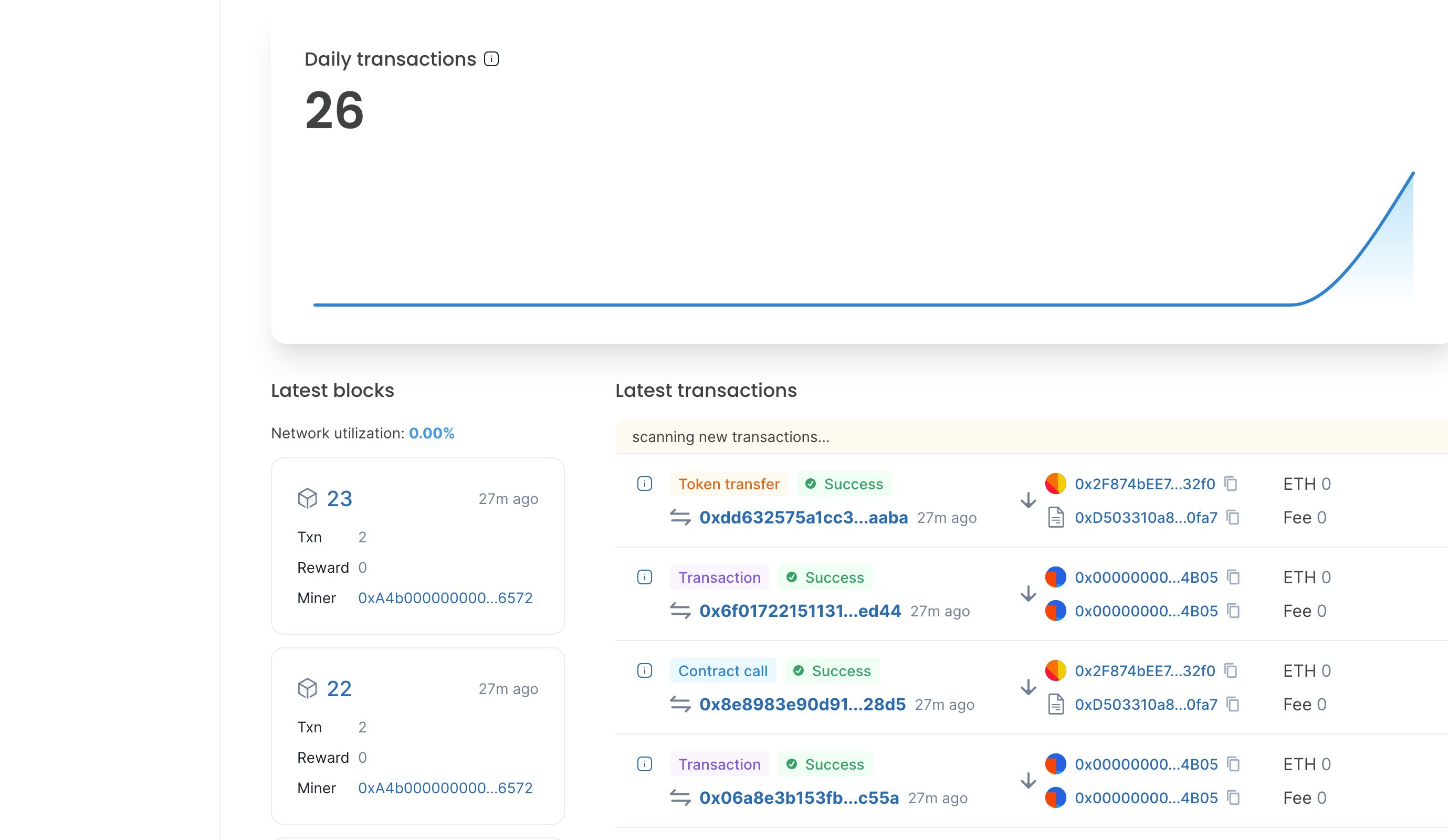The height and width of the screenshot is (840, 1448).
Task: Open info for the Token transfer transaction
Action: pos(645,484)
